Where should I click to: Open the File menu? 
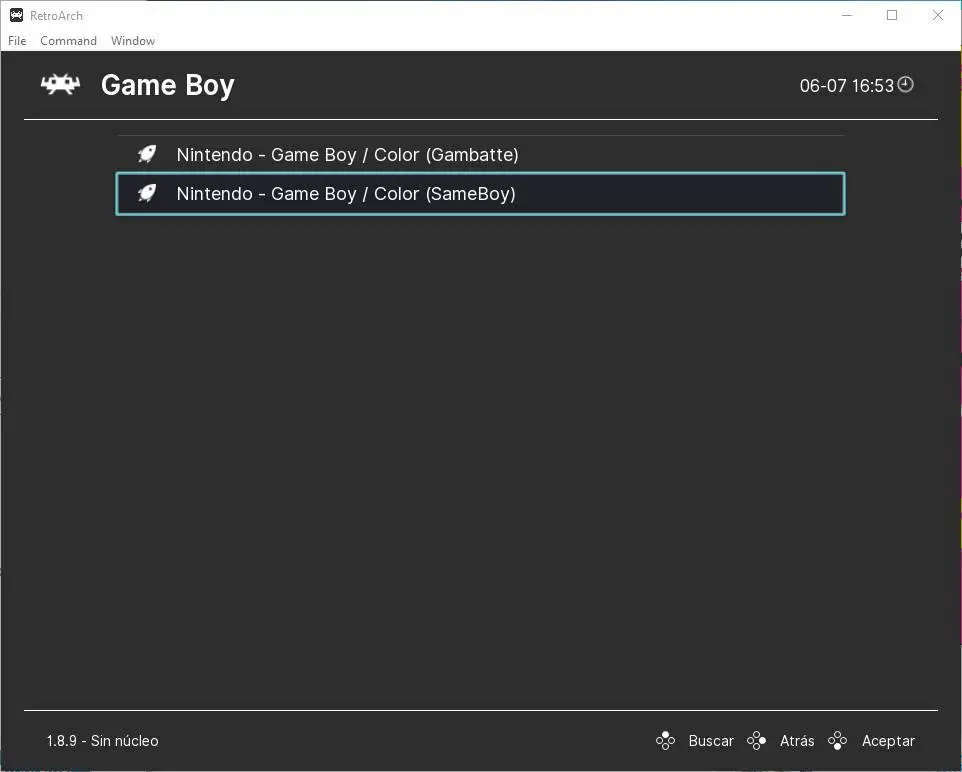[17, 41]
